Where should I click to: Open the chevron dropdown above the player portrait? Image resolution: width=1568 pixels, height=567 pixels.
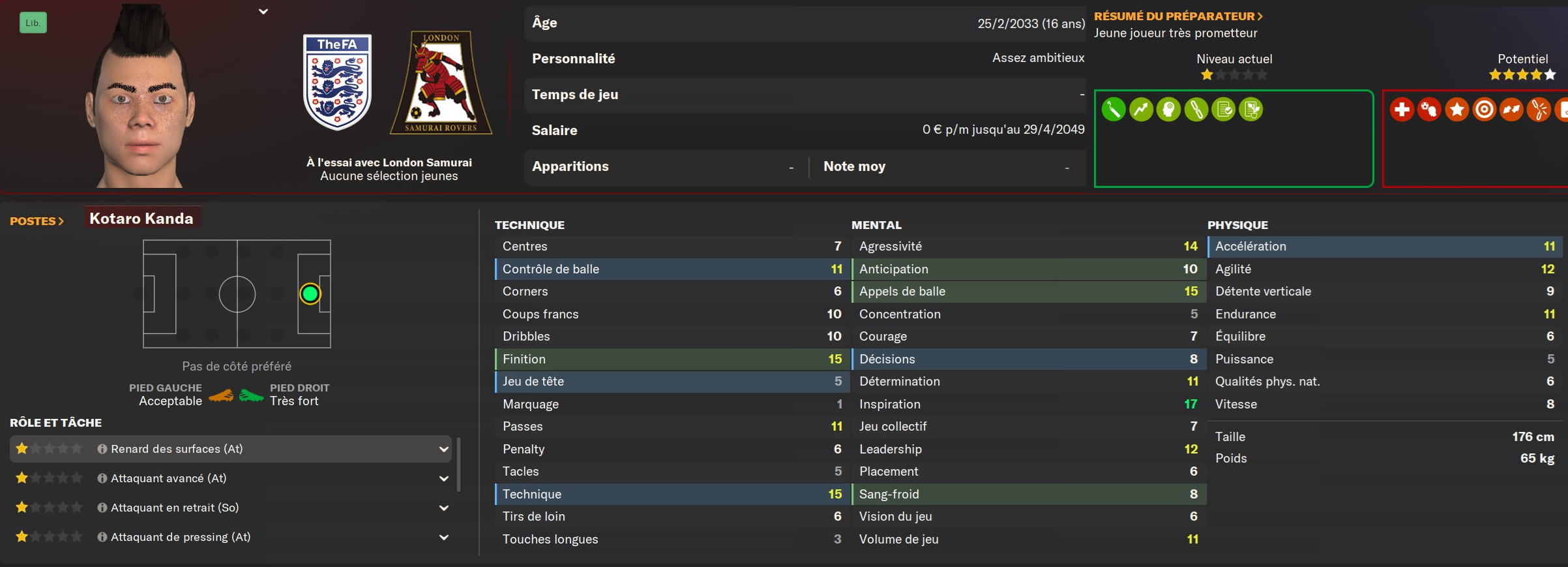(263, 12)
